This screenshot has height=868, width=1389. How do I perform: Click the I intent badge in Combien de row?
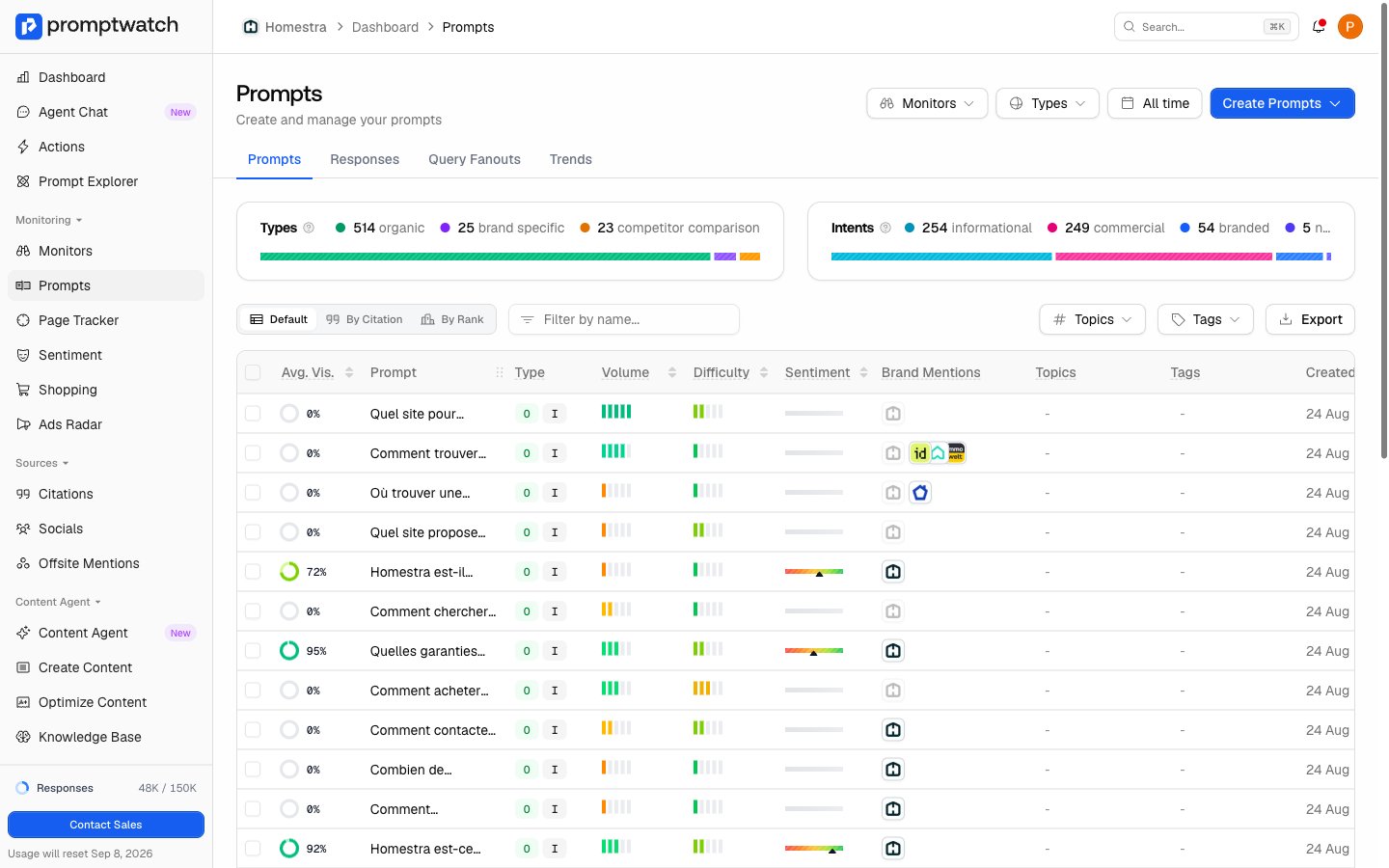tap(555, 770)
